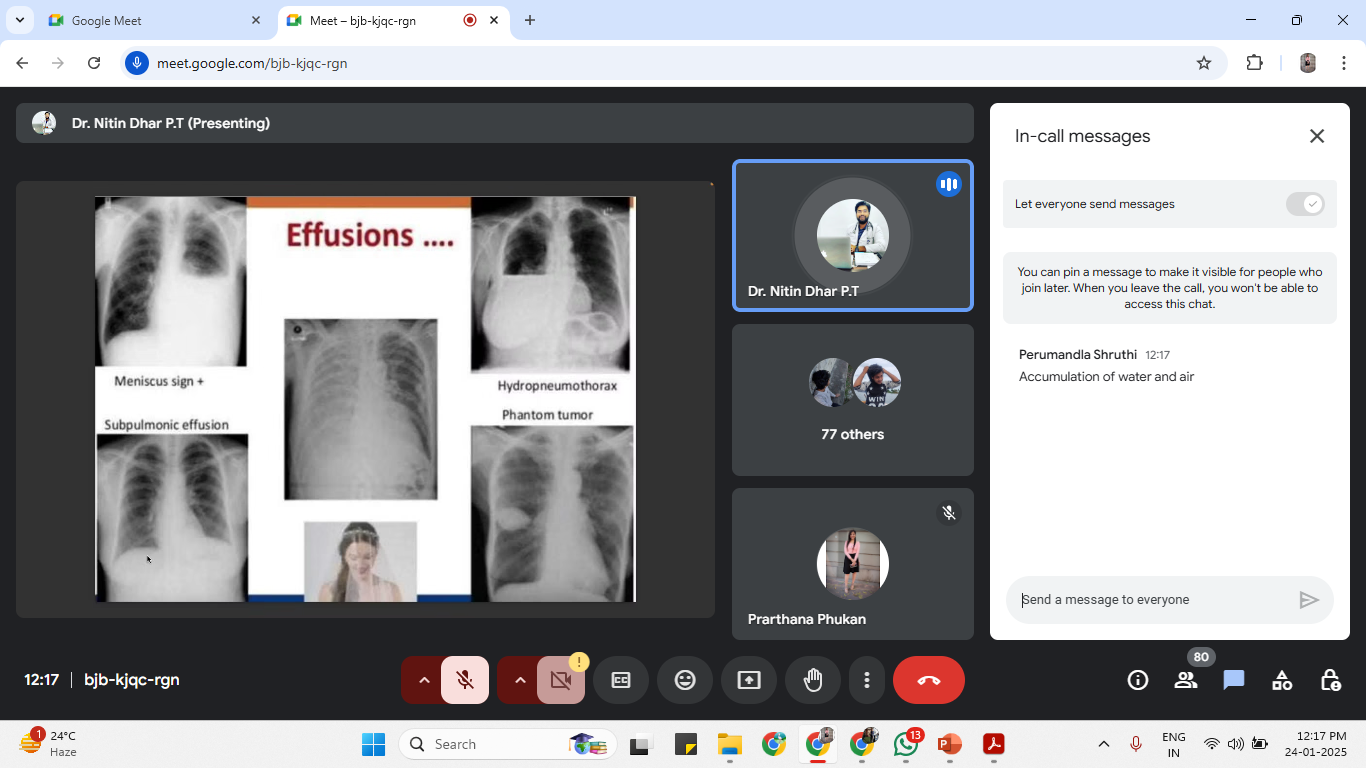Open the taskbar clock and date

1316,744
